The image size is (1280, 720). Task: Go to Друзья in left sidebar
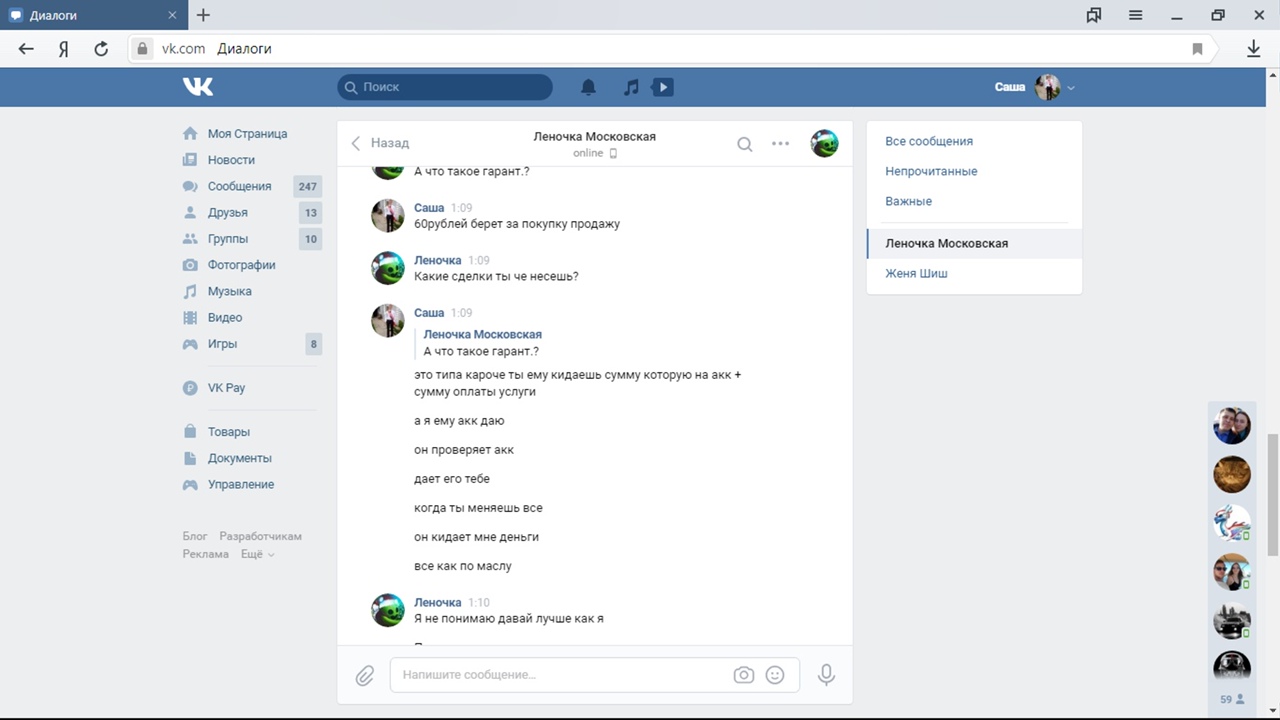pyautogui.click(x=227, y=212)
